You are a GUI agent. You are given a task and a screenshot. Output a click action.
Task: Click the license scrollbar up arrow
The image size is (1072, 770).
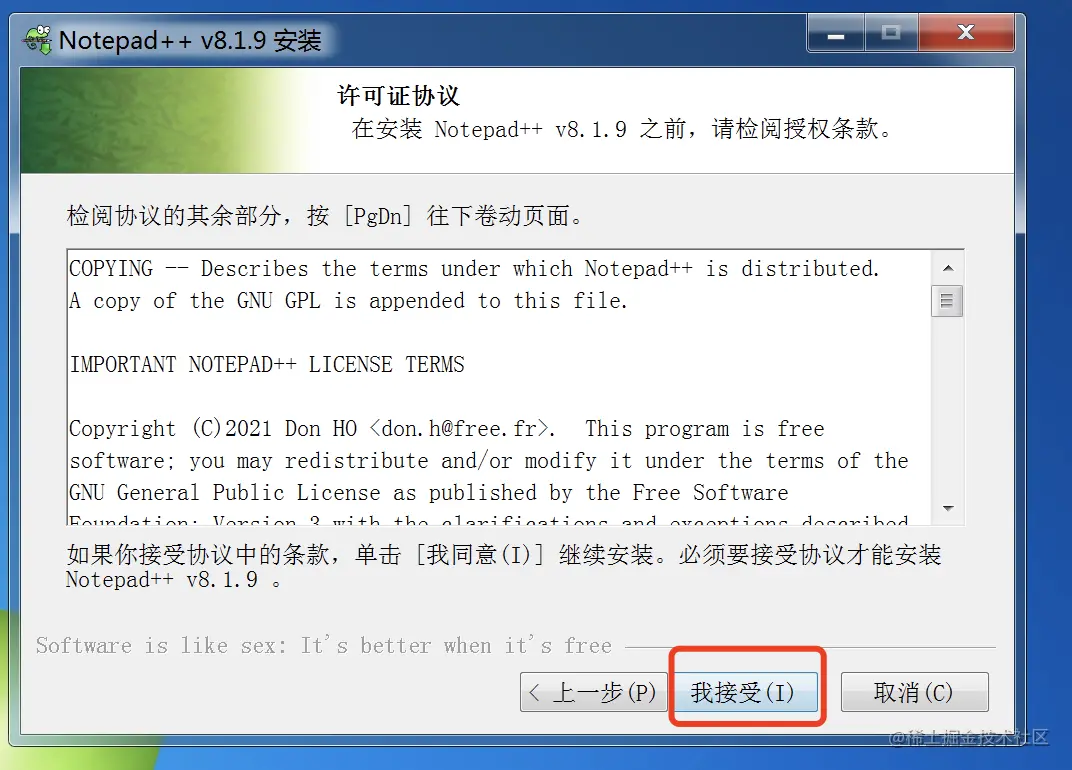click(948, 268)
